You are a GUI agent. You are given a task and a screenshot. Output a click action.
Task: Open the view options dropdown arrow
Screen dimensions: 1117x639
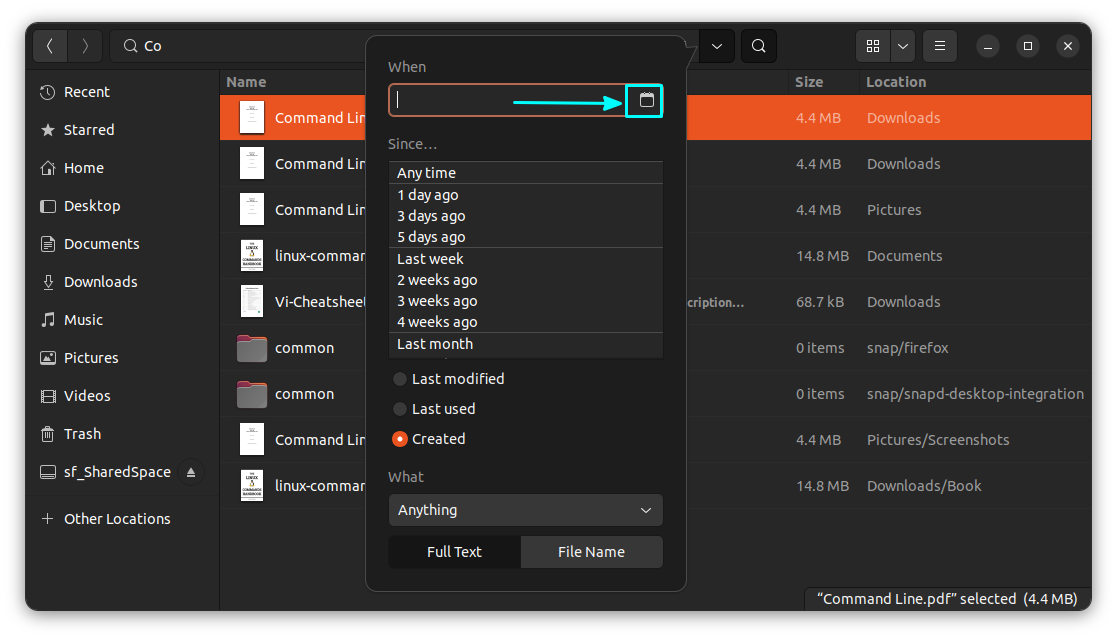coord(903,46)
